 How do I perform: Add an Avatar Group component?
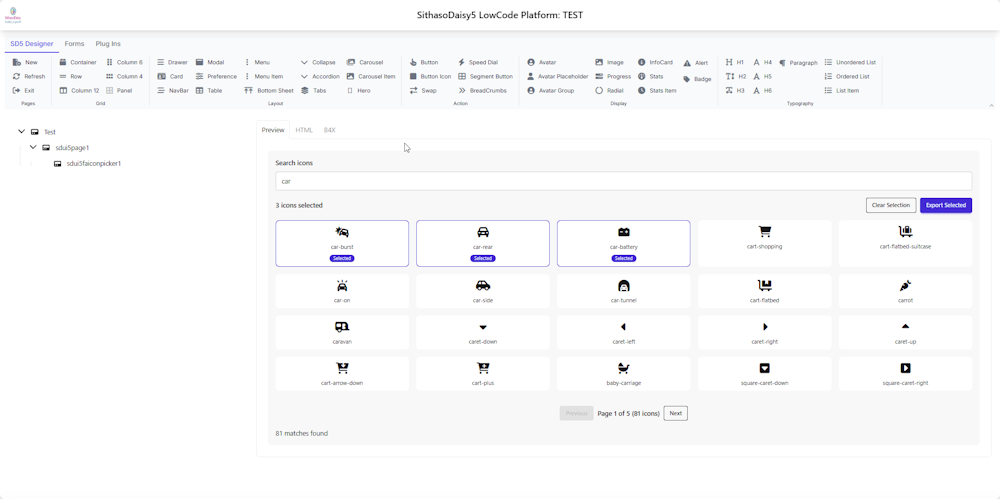click(550, 90)
